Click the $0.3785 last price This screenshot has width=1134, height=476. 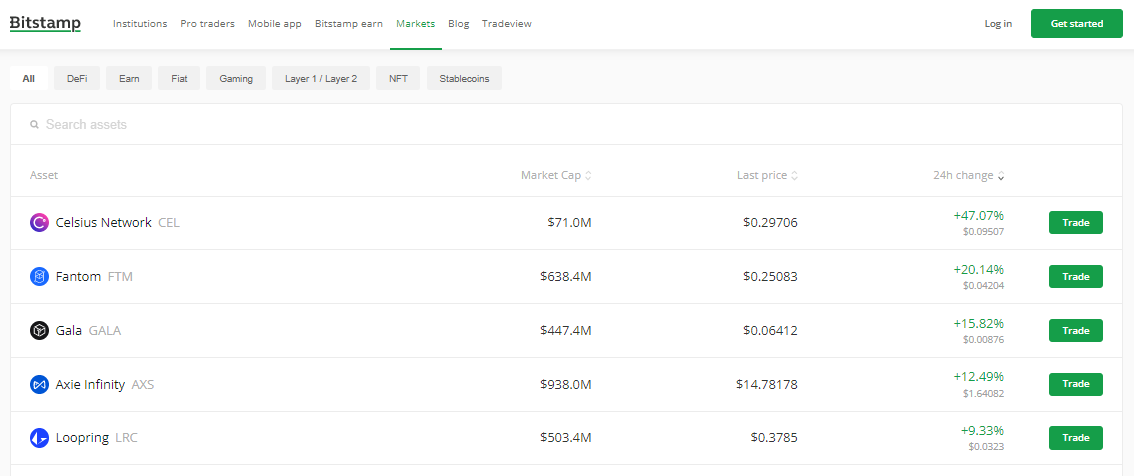(774, 438)
